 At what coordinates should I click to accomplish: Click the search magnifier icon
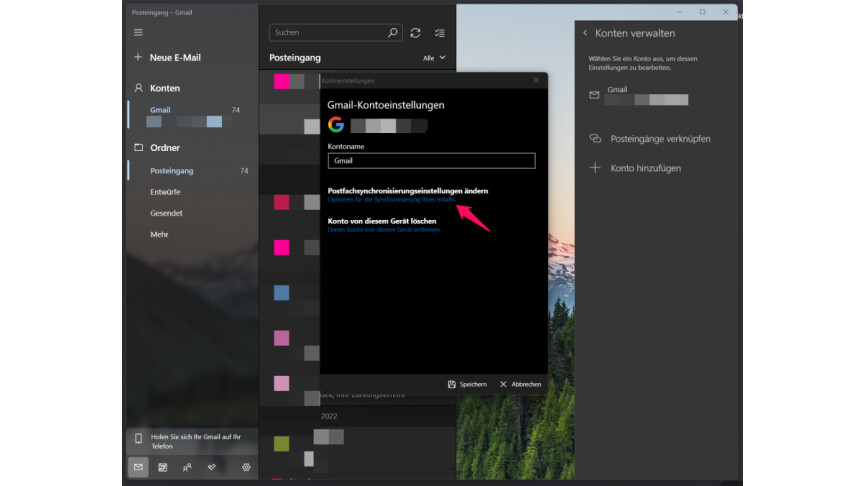pos(392,33)
